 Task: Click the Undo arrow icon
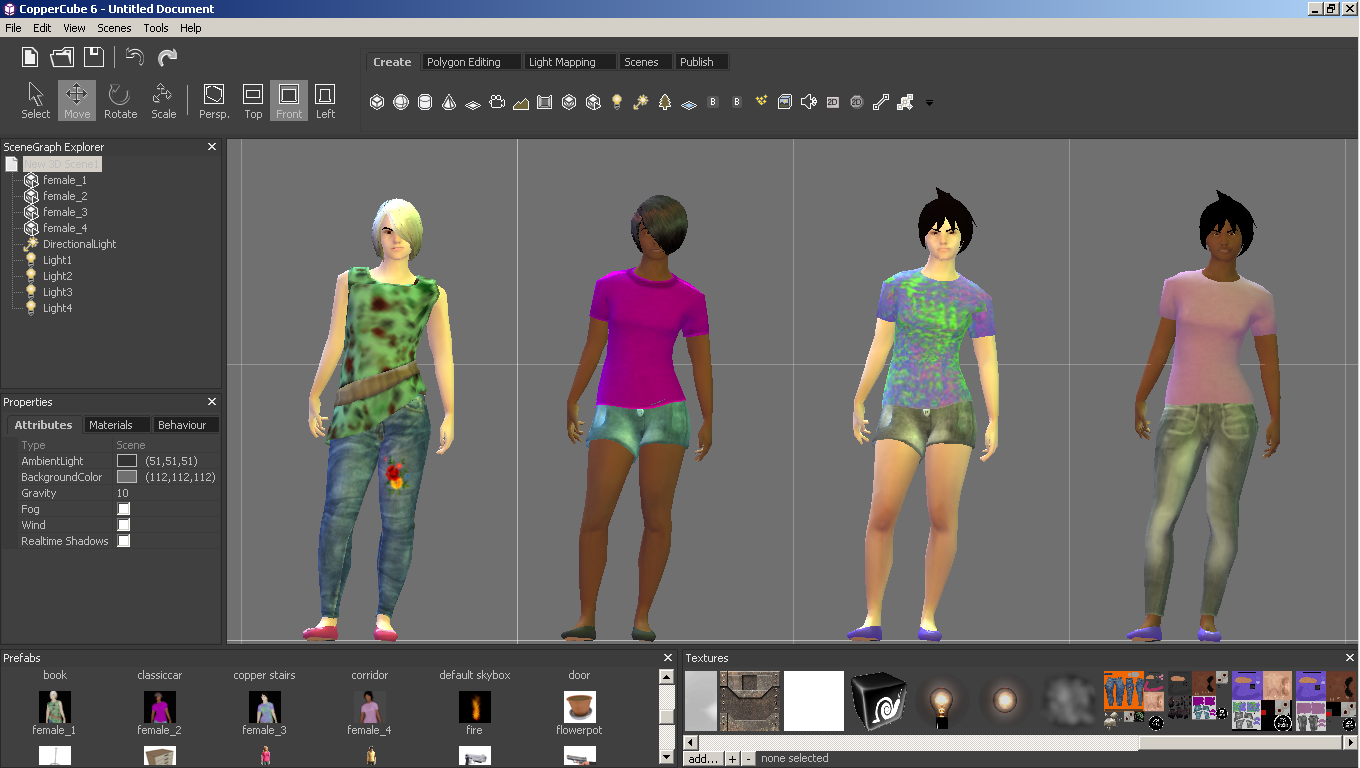[x=135, y=57]
